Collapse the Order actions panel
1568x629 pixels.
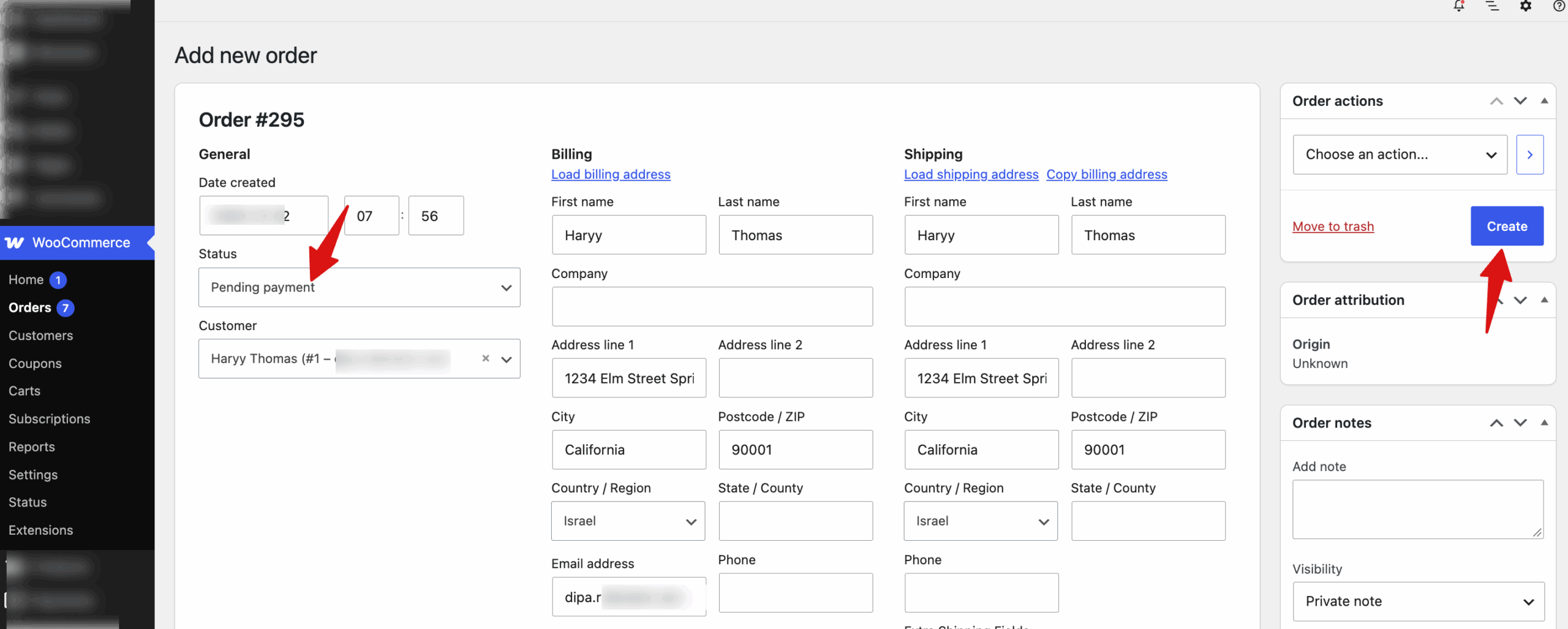(x=1544, y=101)
